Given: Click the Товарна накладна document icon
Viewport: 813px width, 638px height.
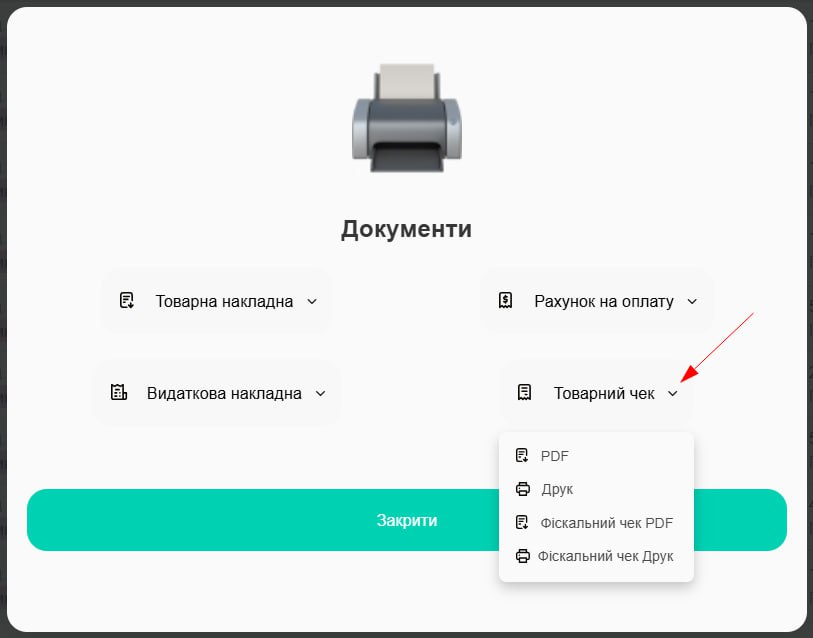Looking at the screenshot, I should coord(127,301).
